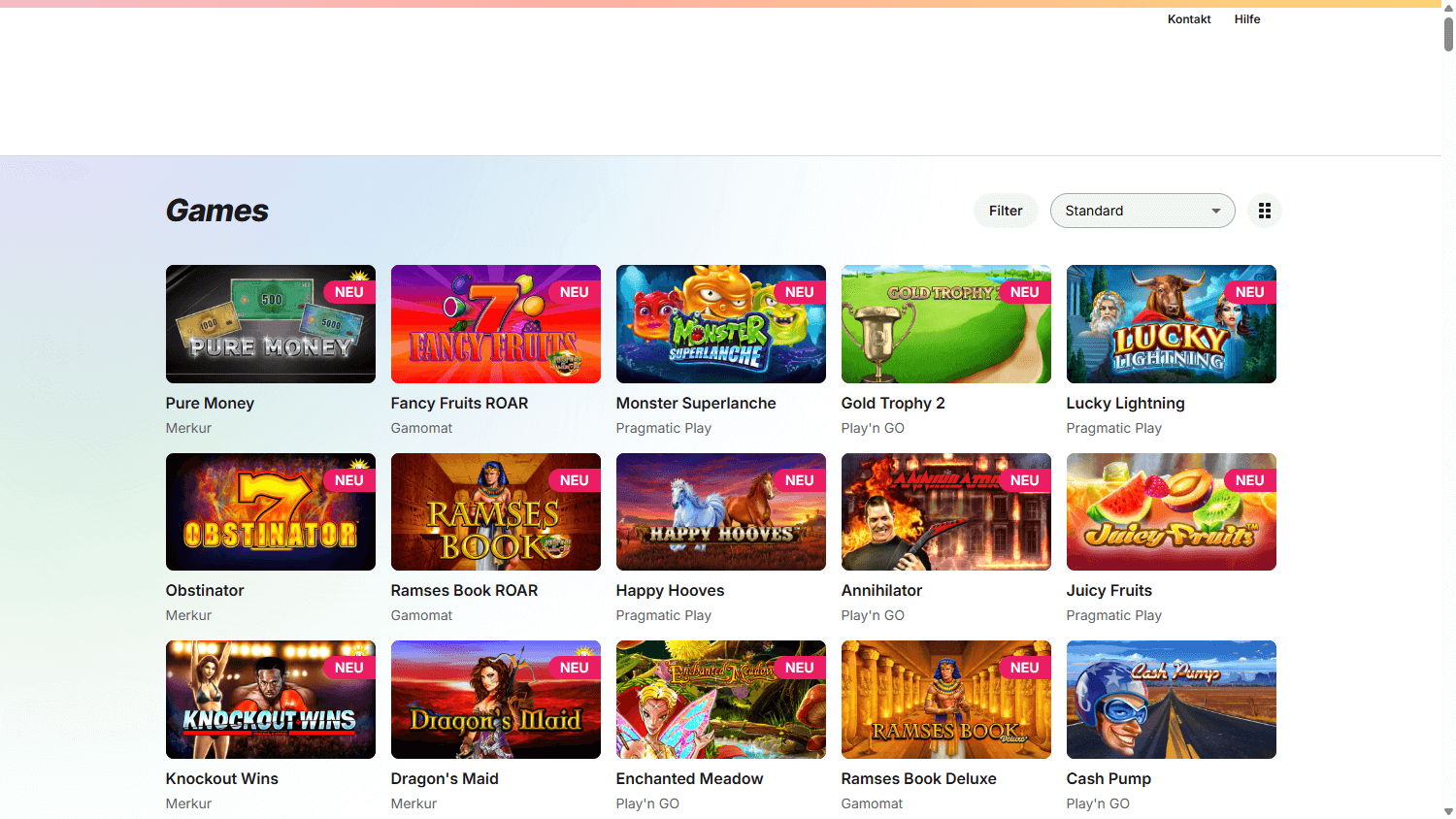Open the Obstinator slot
Screen dimensions: 1456x819
tap(270, 511)
